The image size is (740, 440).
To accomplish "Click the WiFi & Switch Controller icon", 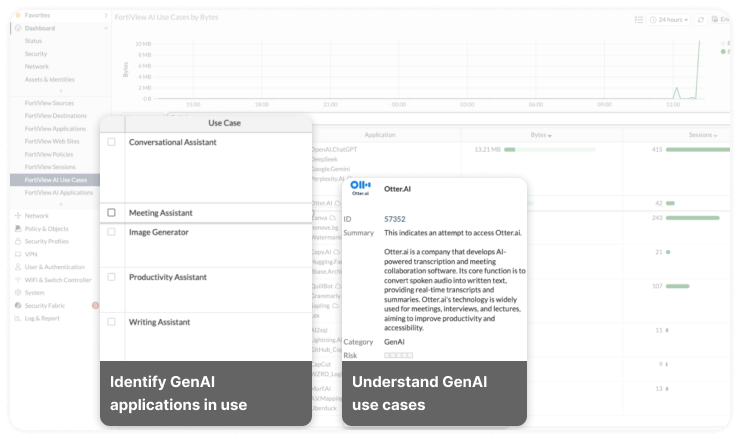I will (x=18, y=280).
